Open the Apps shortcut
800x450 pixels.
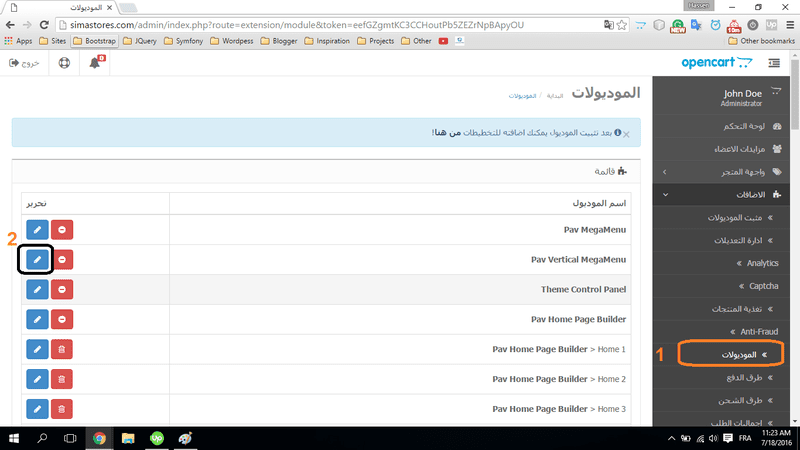18,41
